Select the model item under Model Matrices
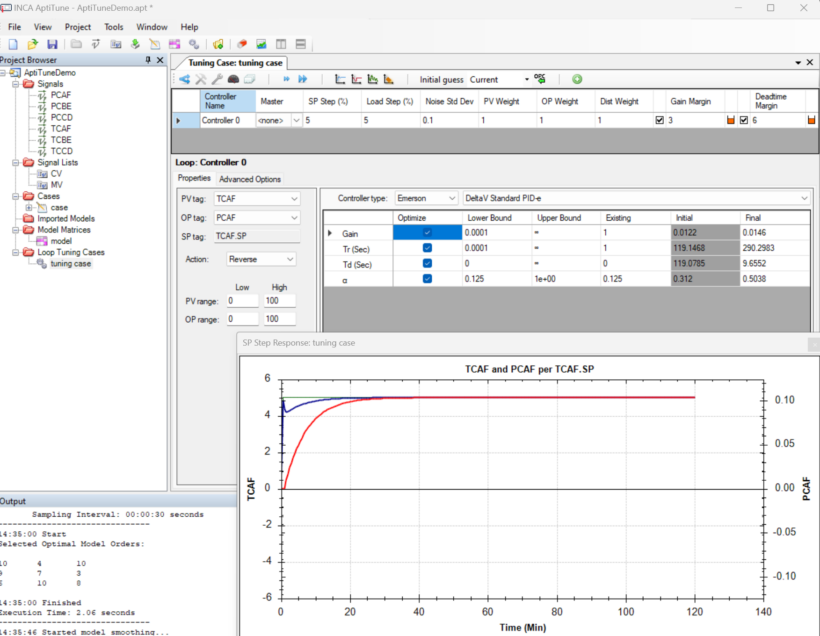Viewport: 820px width, 636px height. tap(60, 241)
